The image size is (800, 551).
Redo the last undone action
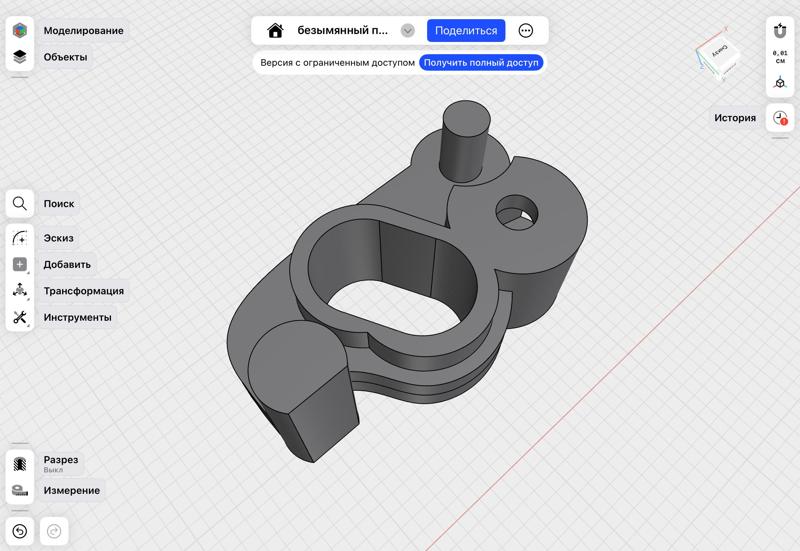[54, 532]
